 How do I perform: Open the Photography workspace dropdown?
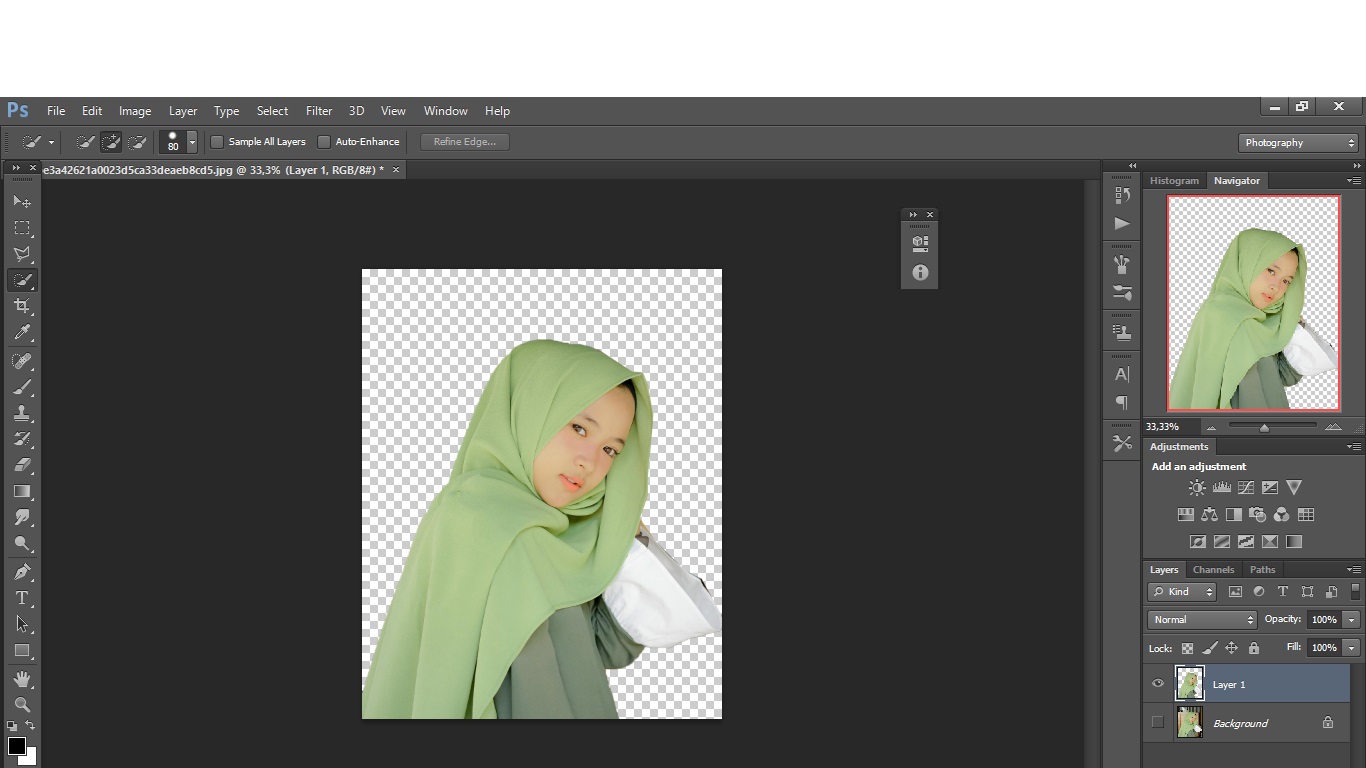pos(1298,143)
